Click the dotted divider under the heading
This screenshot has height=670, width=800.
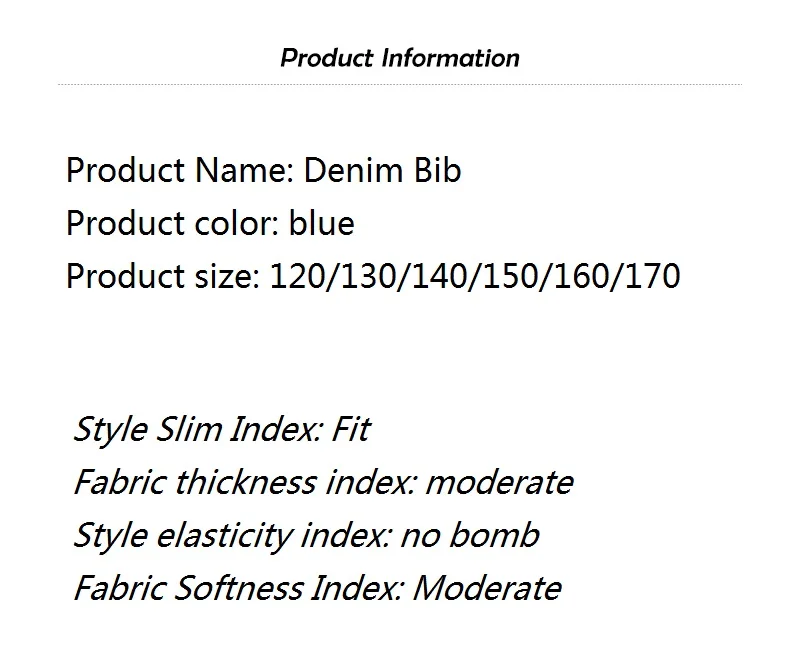[x=400, y=85]
